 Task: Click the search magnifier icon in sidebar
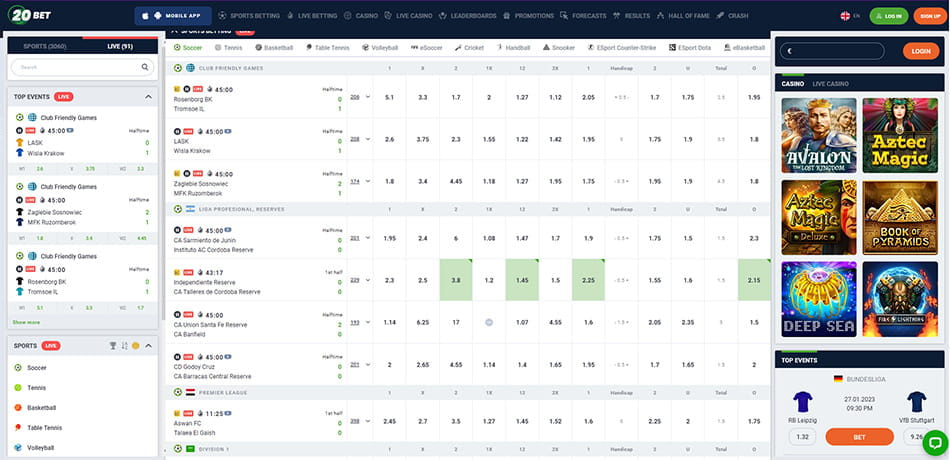point(145,67)
